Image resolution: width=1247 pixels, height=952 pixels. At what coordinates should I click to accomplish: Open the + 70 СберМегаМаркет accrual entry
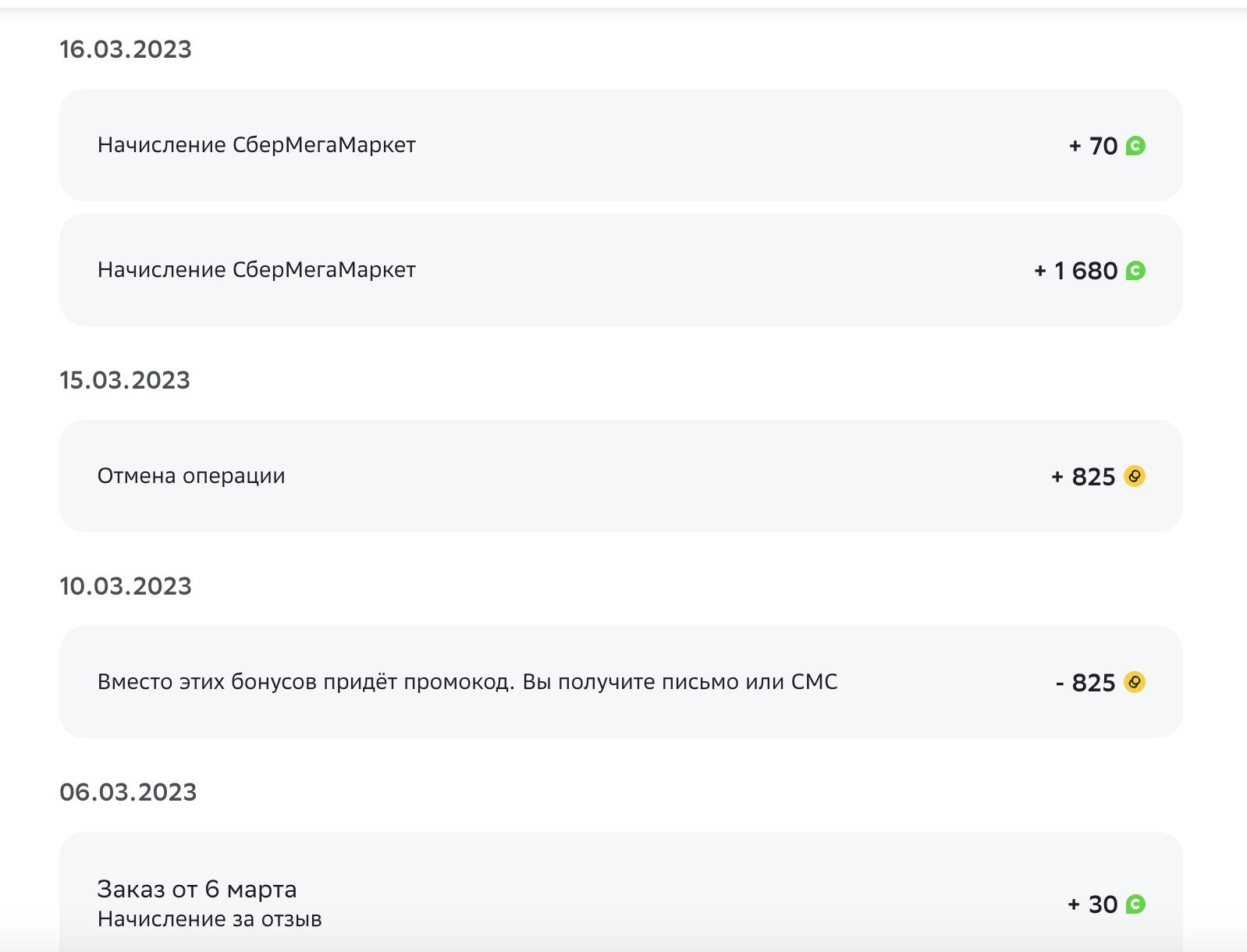(x=621, y=145)
